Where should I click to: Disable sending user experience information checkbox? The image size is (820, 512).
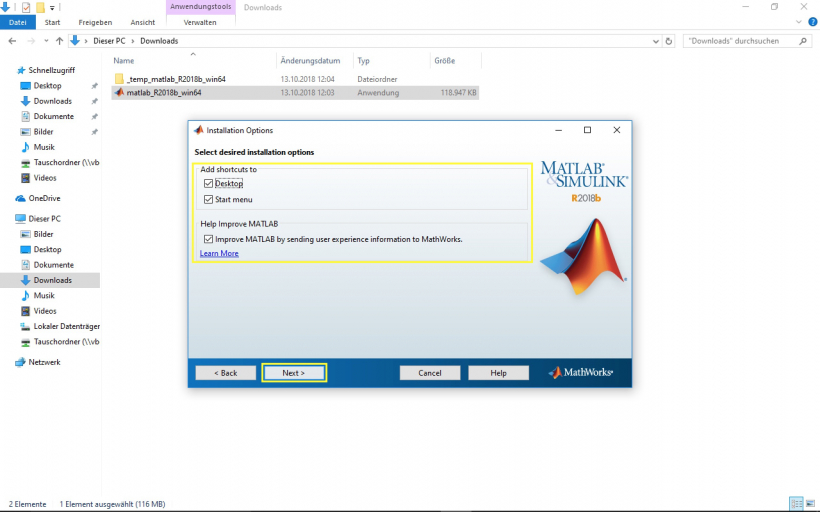(208, 239)
